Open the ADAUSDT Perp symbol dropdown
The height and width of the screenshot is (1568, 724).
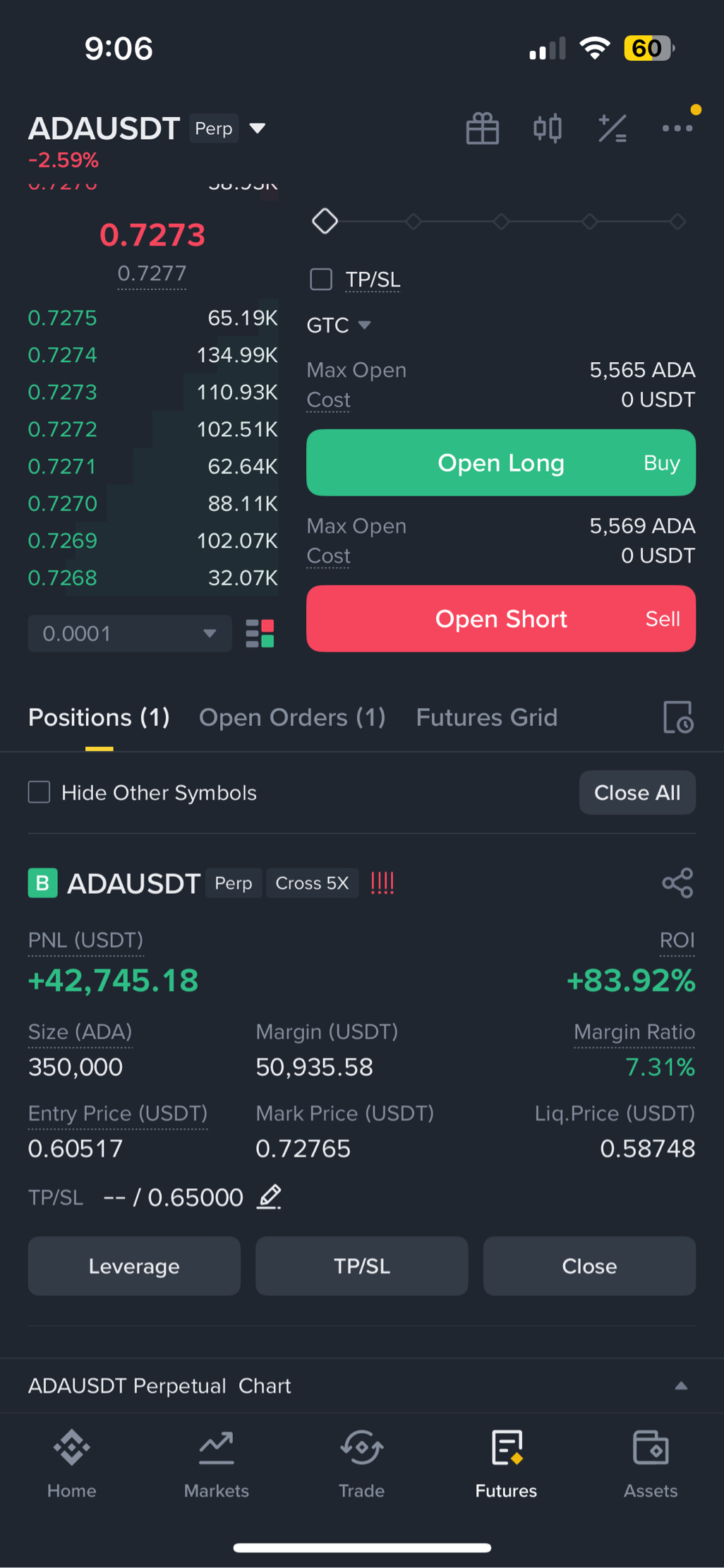258,128
